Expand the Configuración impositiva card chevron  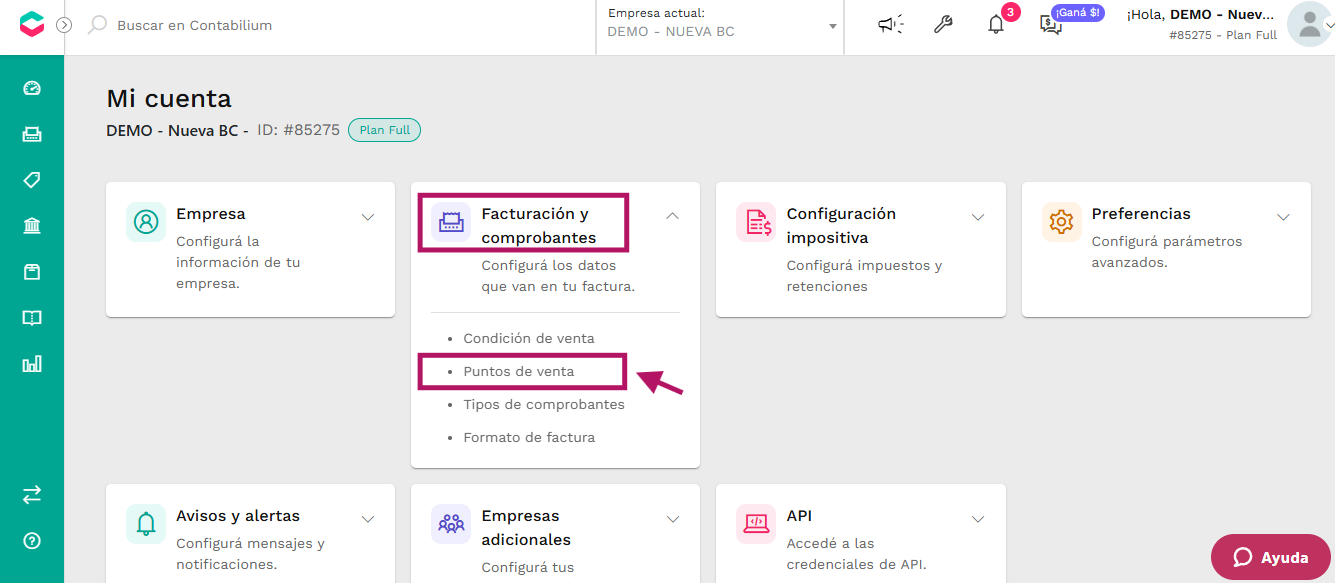click(x=978, y=216)
